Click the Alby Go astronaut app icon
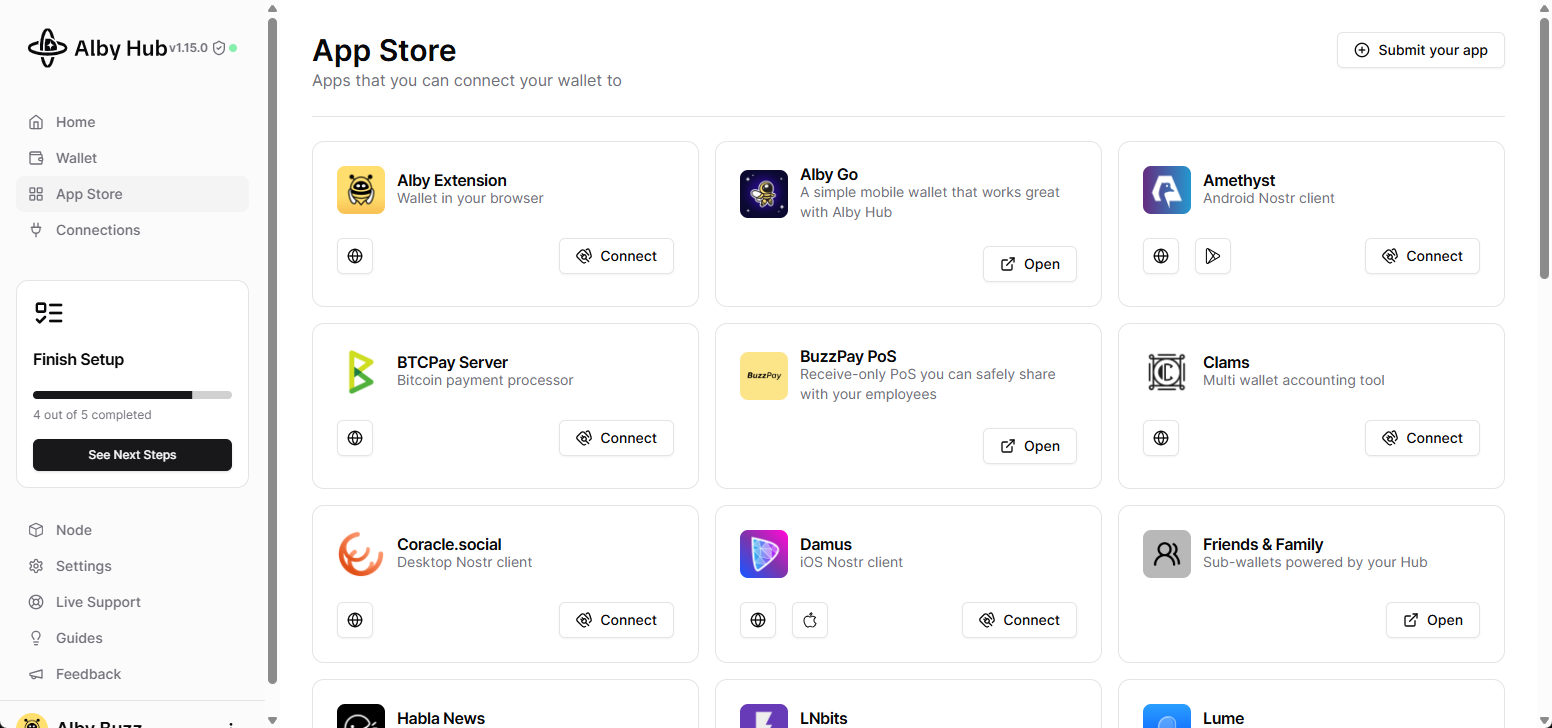This screenshot has height=728, width=1552. pyautogui.click(x=764, y=194)
